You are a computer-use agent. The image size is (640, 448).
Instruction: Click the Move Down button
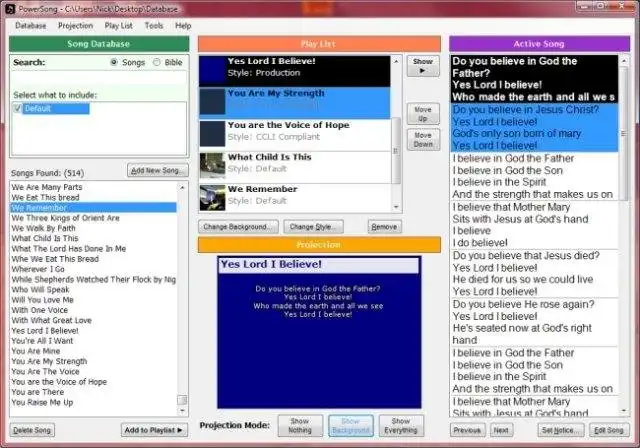click(423, 140)
